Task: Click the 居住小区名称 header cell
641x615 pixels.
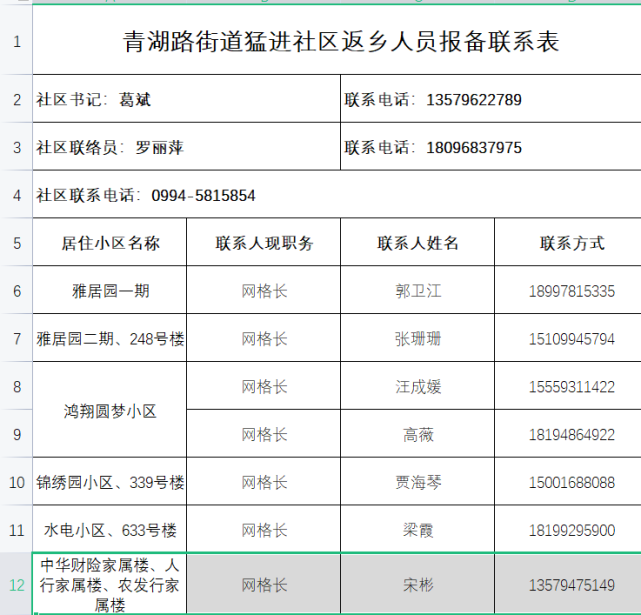Action: (110, 242)
